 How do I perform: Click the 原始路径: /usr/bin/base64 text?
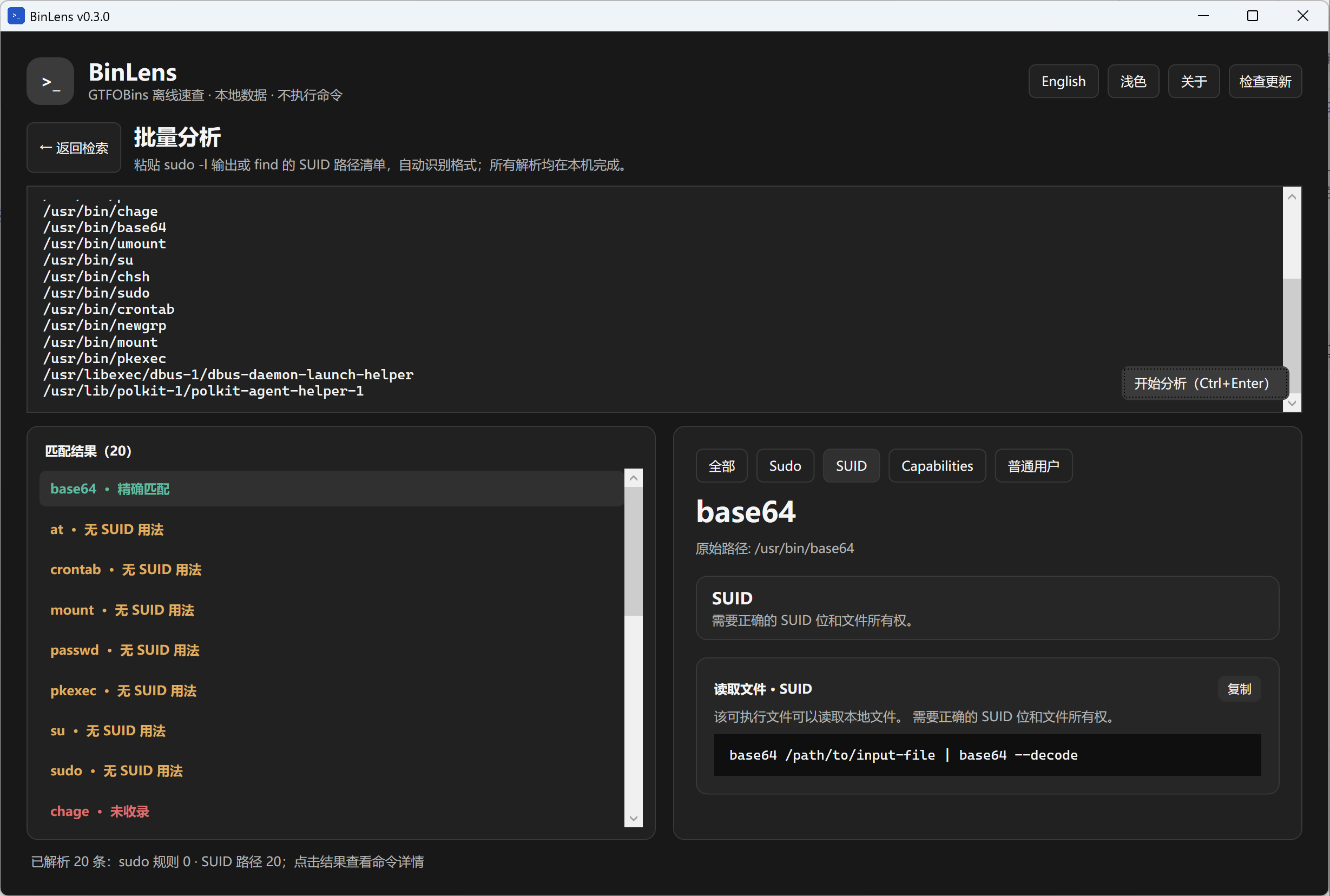[775, 548]
